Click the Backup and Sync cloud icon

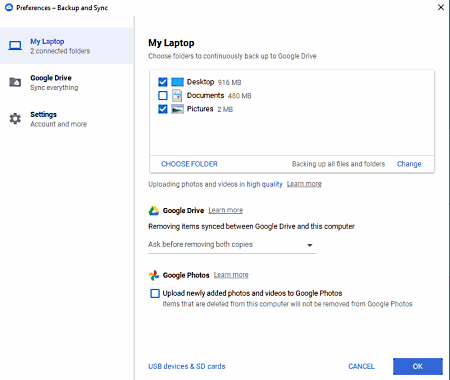(9, 7)
